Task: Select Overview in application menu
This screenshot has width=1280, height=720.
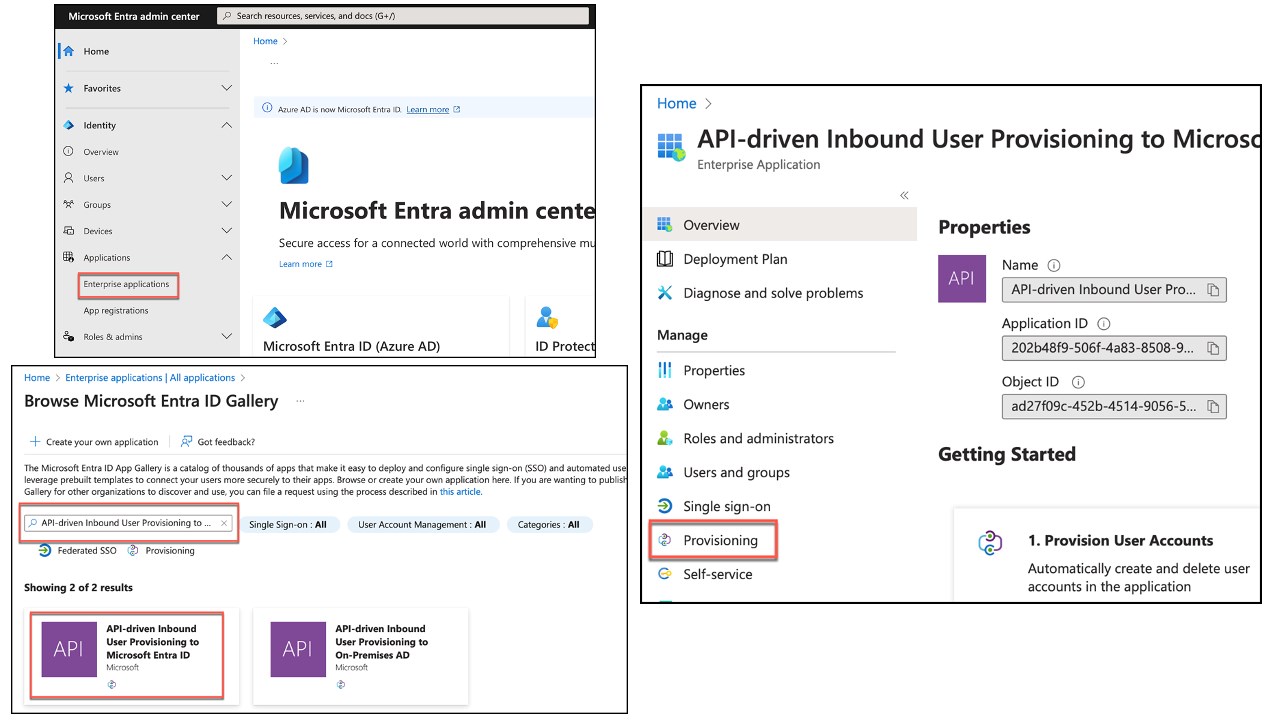Action: coord(782,225)
